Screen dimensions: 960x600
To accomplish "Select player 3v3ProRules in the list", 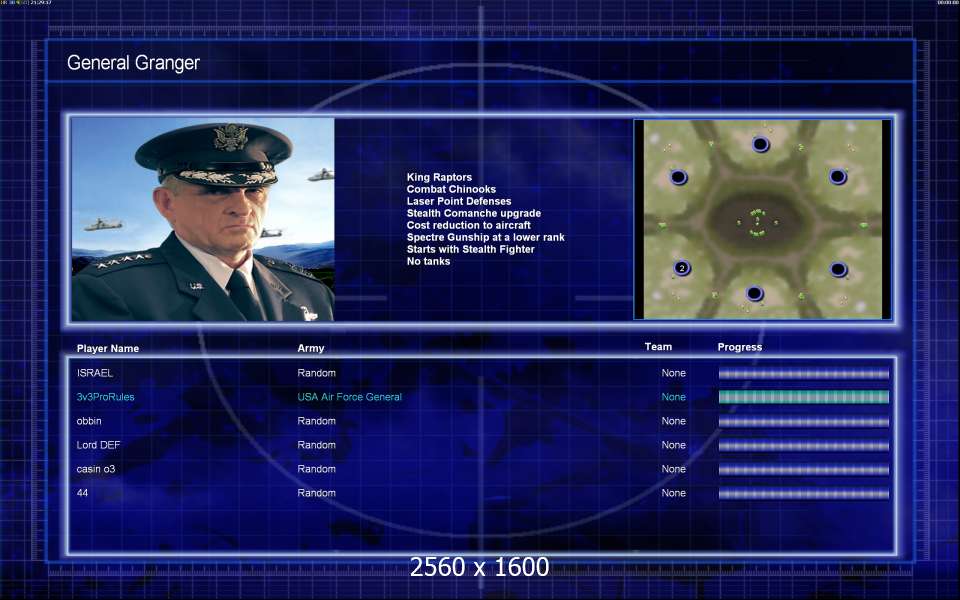I will [x=105, y=397].
